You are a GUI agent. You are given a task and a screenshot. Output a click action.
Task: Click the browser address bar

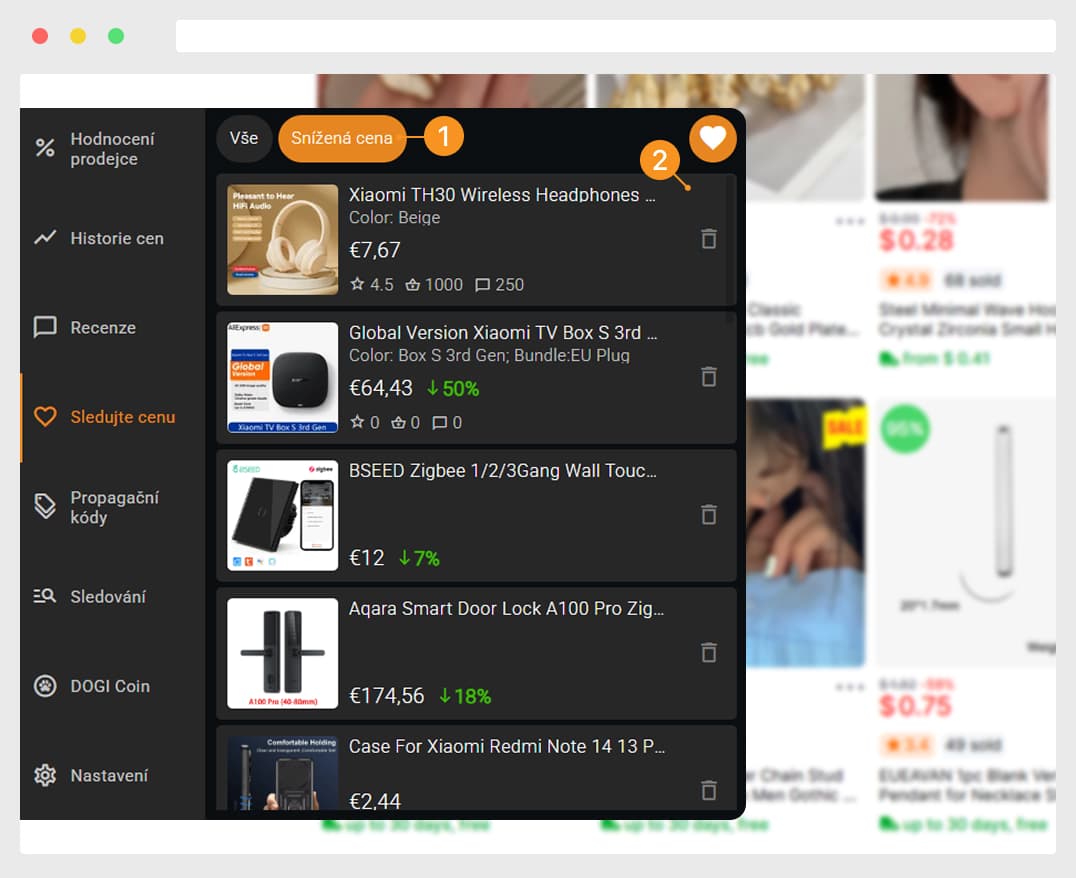tap(616, 36)
